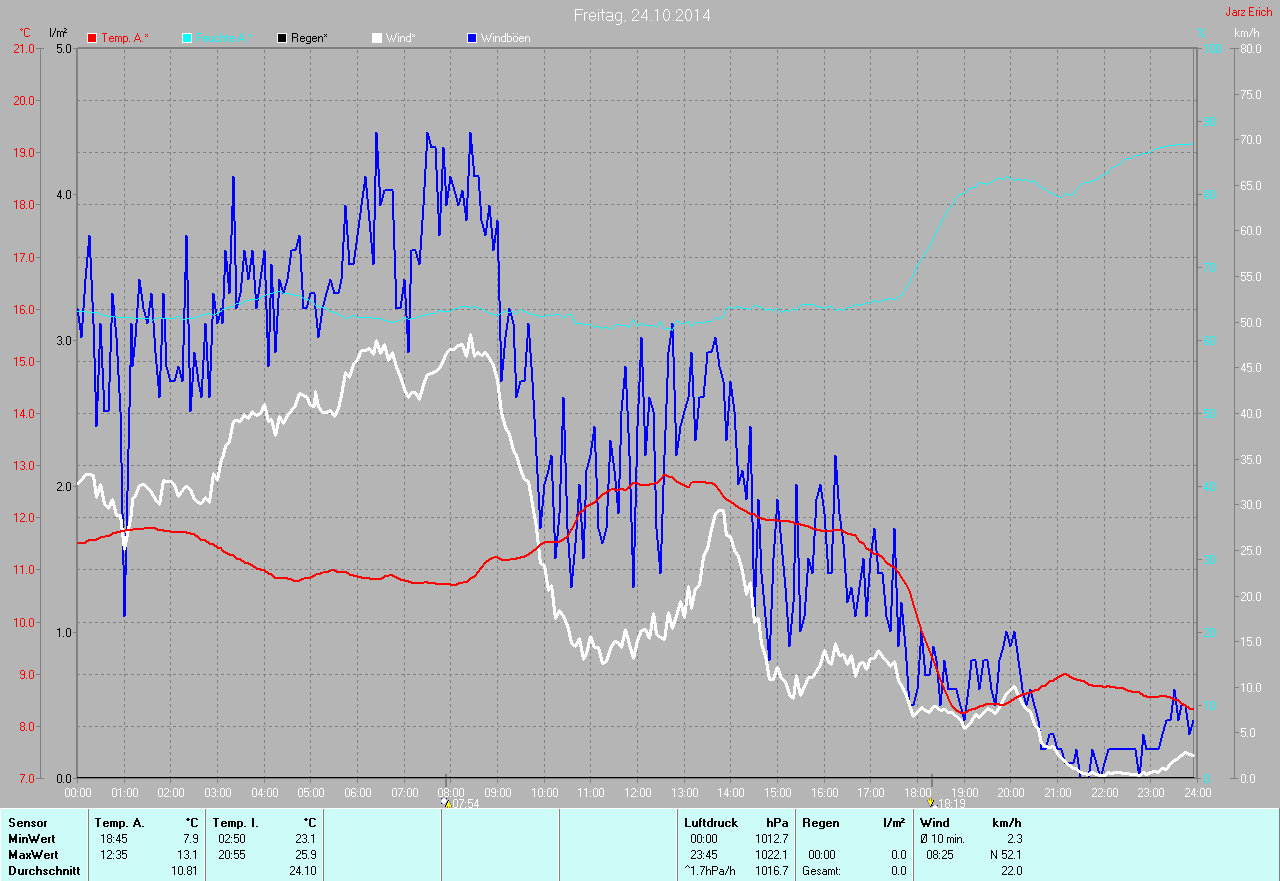This screenshot has height=881, width=1280.
Task: Click the 'Gesamt:' rain total label
Action: [821, 871]
